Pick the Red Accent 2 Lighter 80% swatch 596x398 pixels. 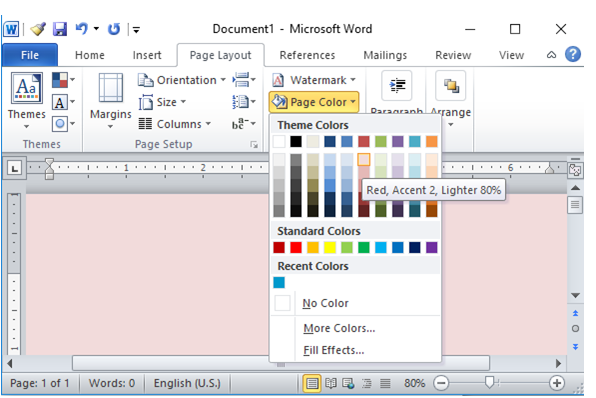click(x=363, y=159)
